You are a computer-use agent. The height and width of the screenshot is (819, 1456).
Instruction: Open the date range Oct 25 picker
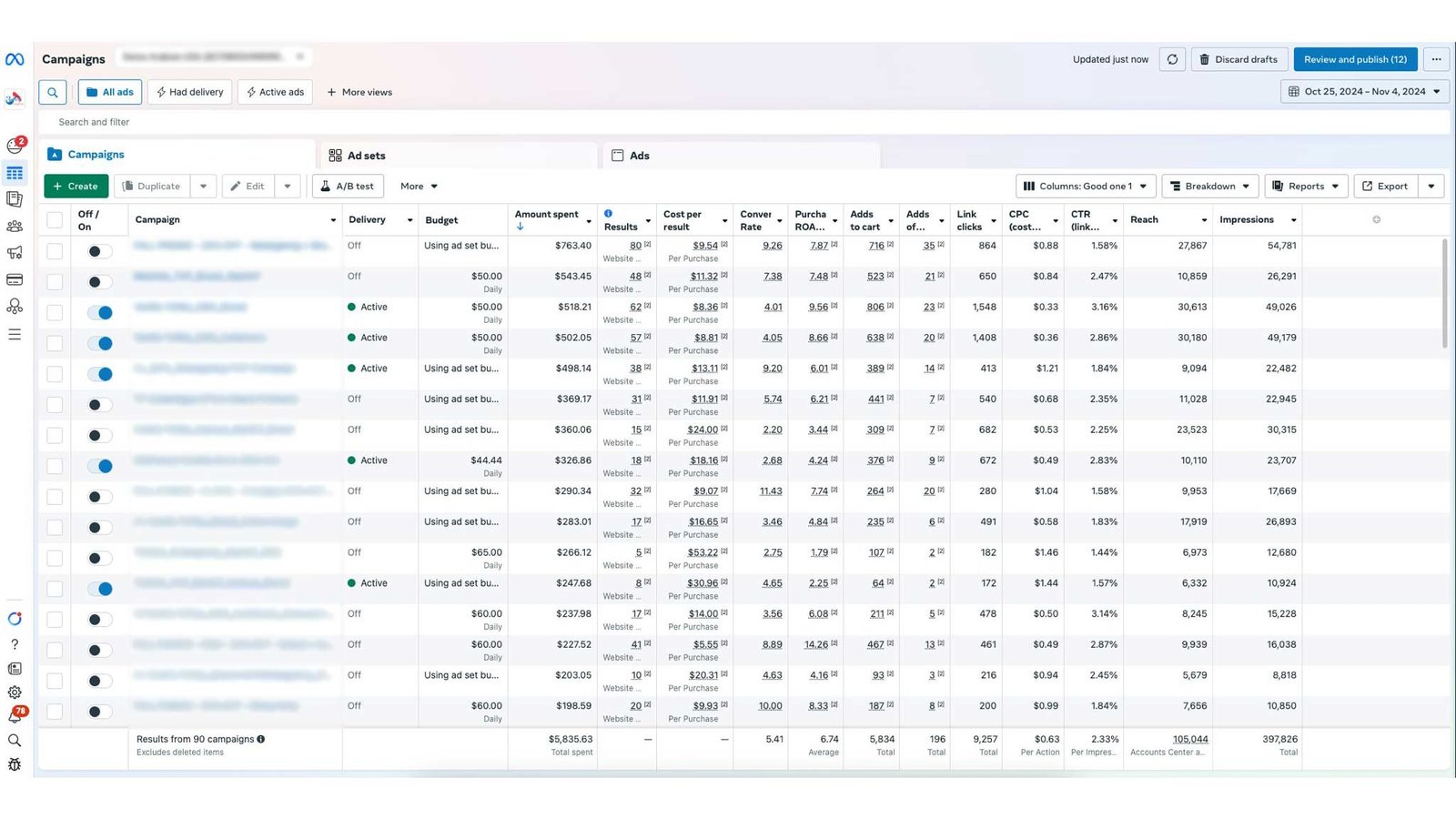click(x=1364, y=92)
